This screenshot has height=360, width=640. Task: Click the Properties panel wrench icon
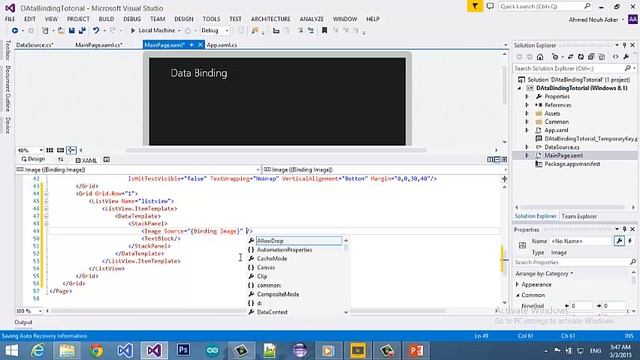(x=619, y=241)
